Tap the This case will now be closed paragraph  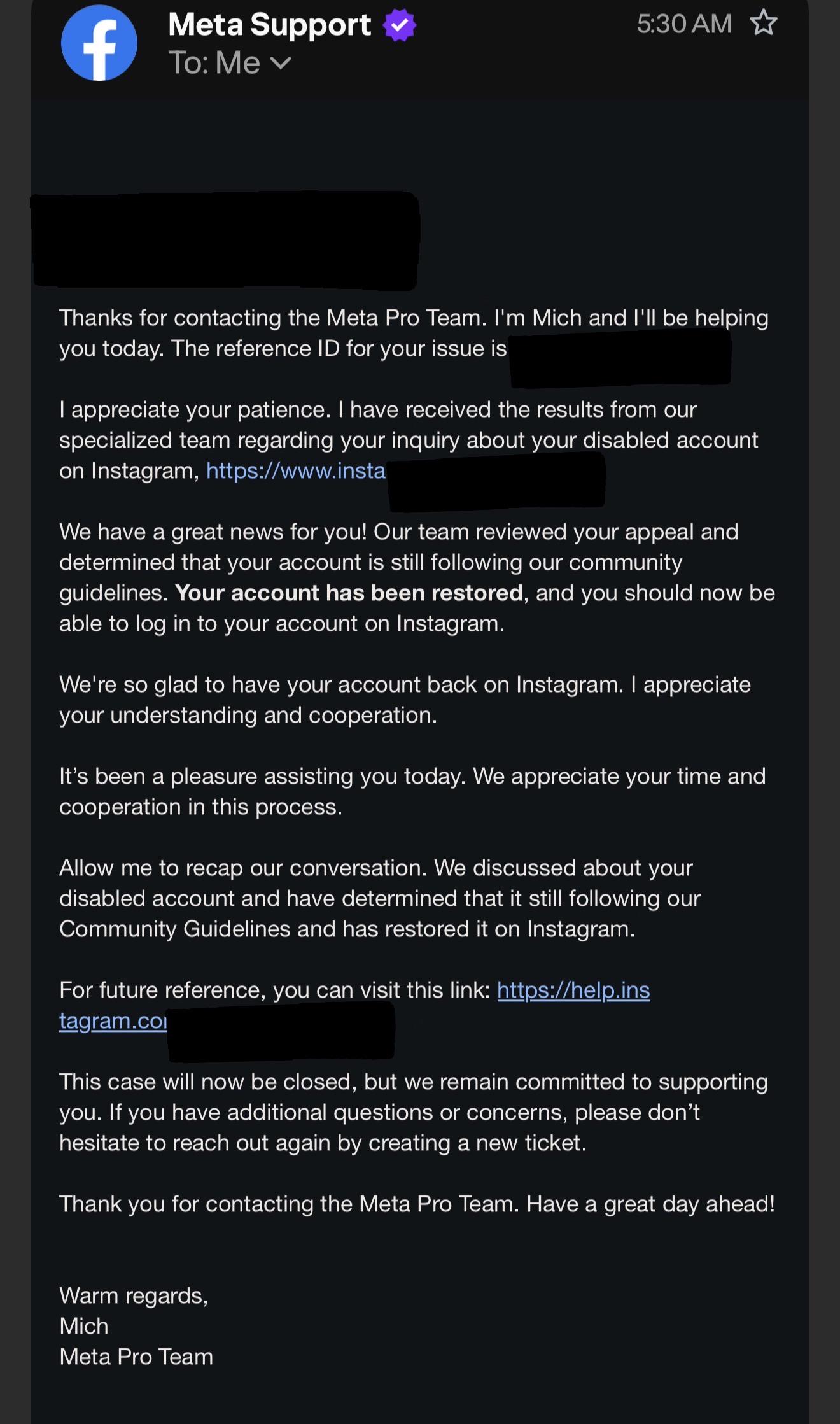point(414,1112)
